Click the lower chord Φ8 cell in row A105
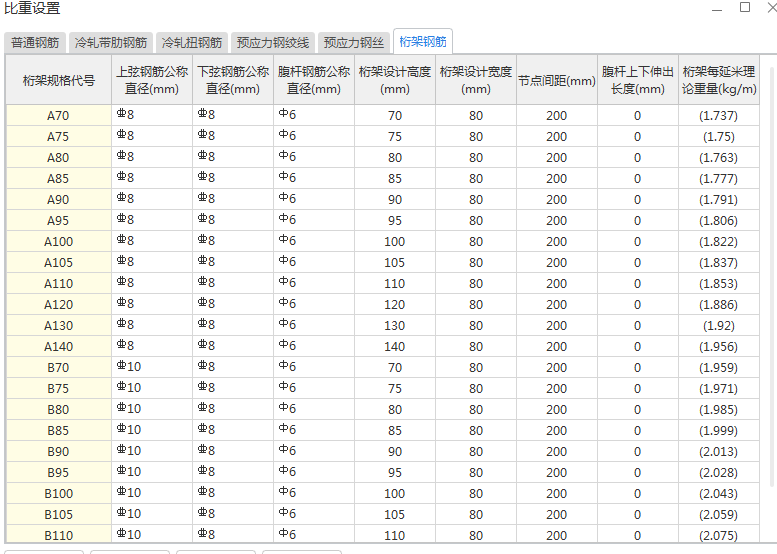 pyautogui.click(x=233, y=263)
